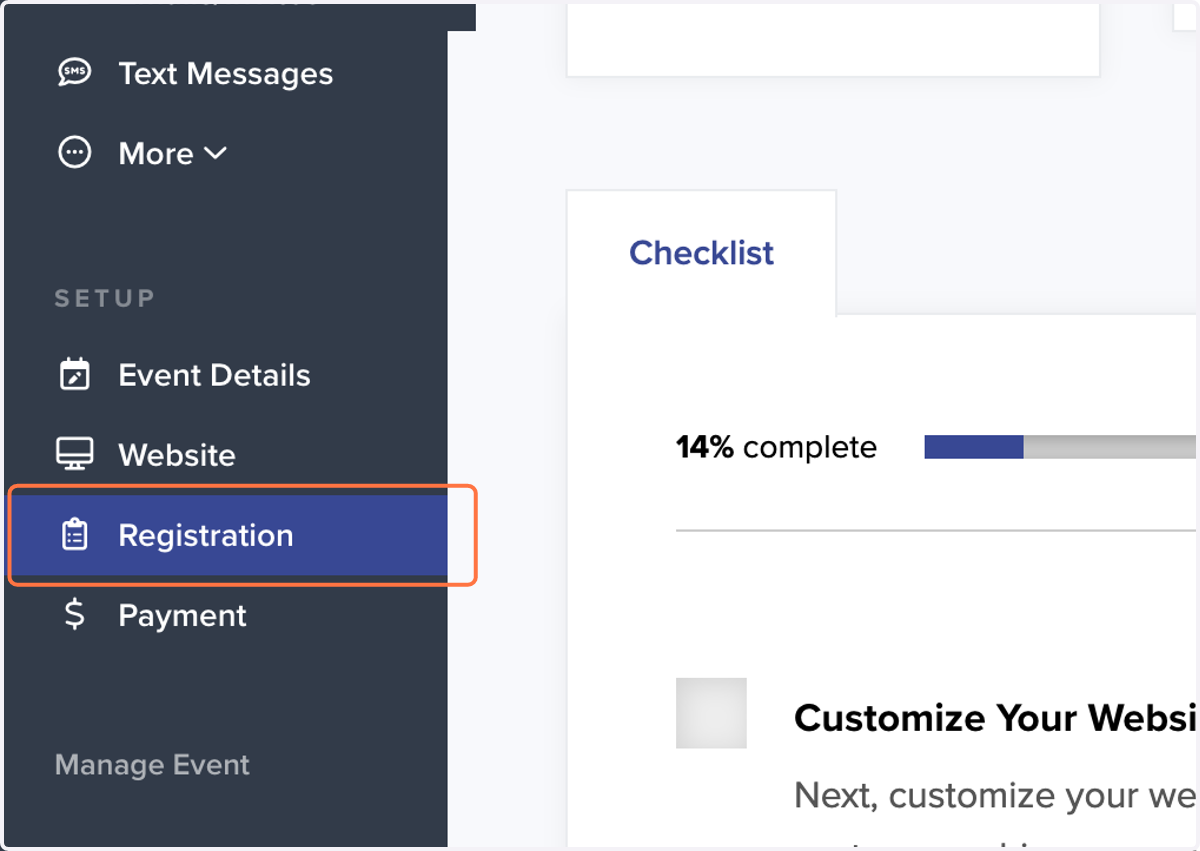Click the Payment dollar sign icon

[75, 615]
